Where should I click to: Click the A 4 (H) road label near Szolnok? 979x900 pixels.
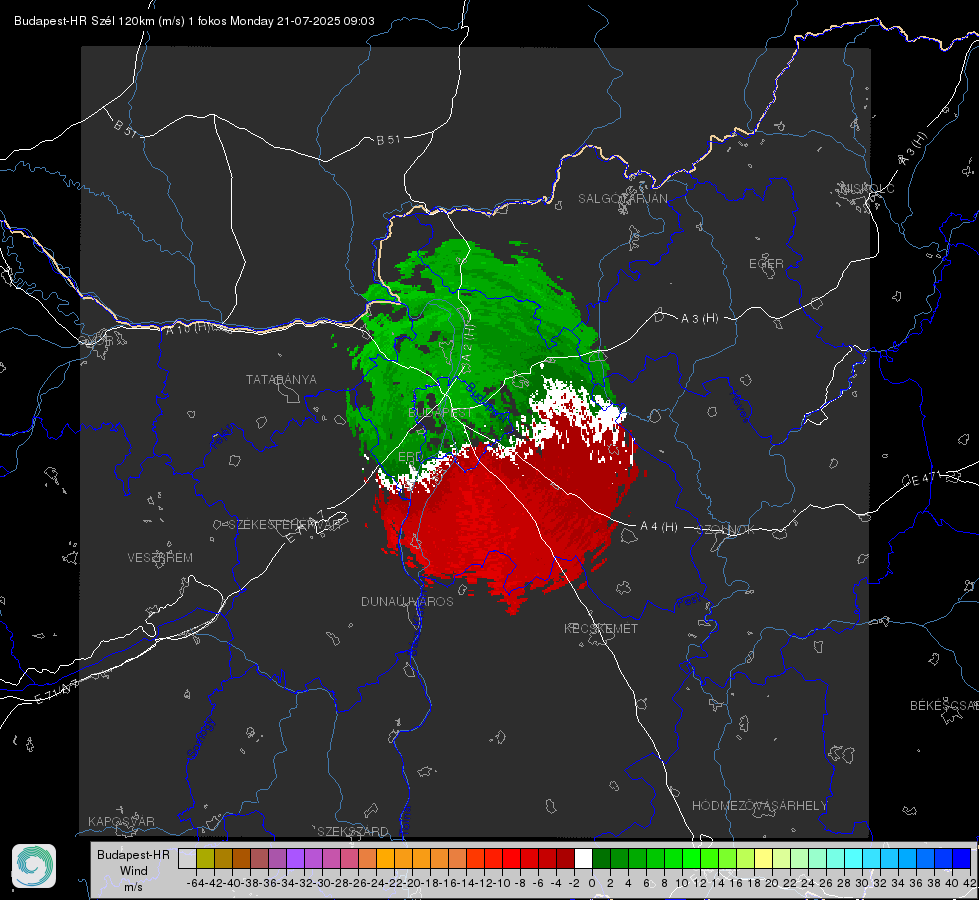(659, 527)
